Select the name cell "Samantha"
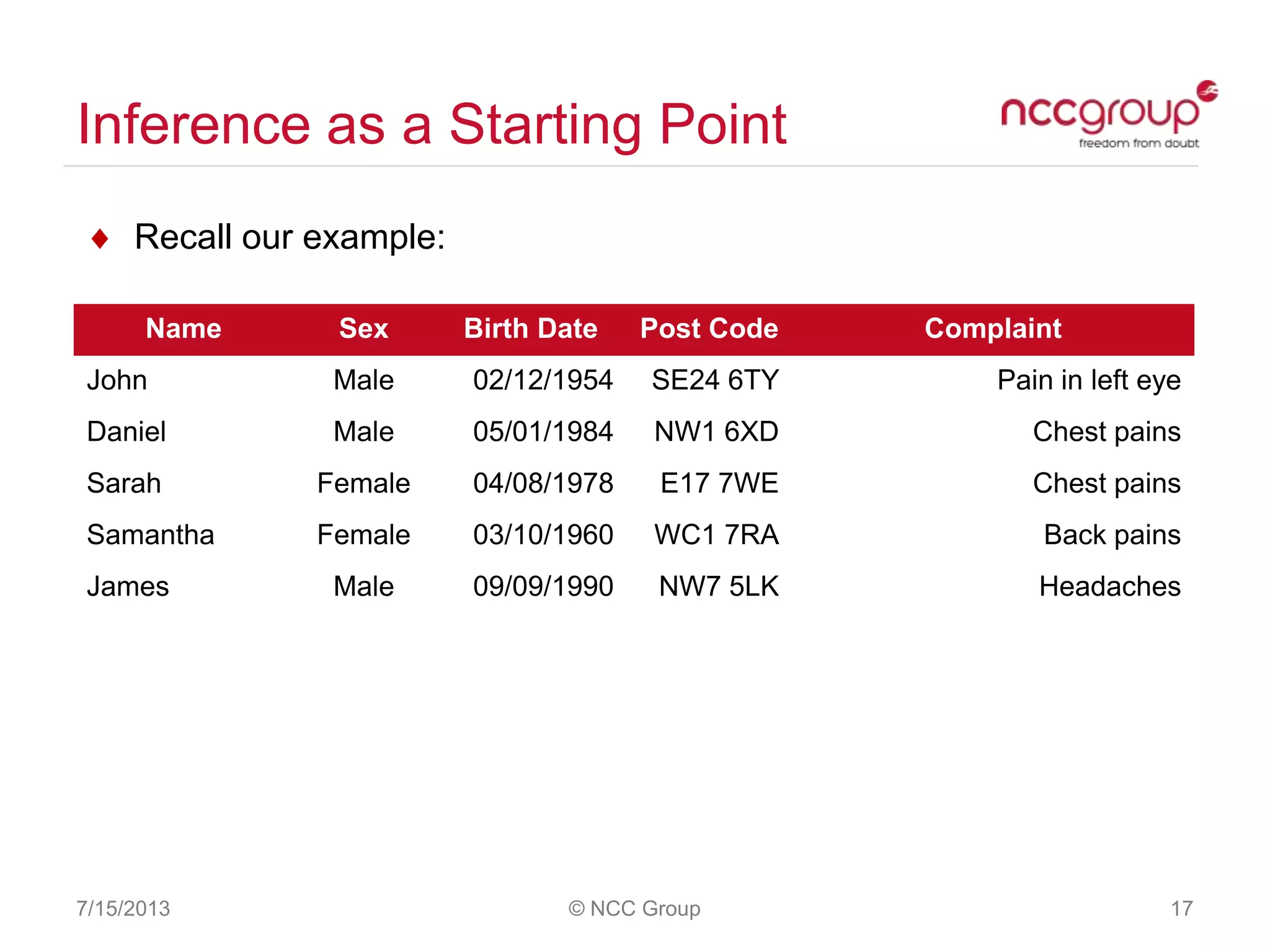This screenshot has width=1270, height=952. point(151,534)
